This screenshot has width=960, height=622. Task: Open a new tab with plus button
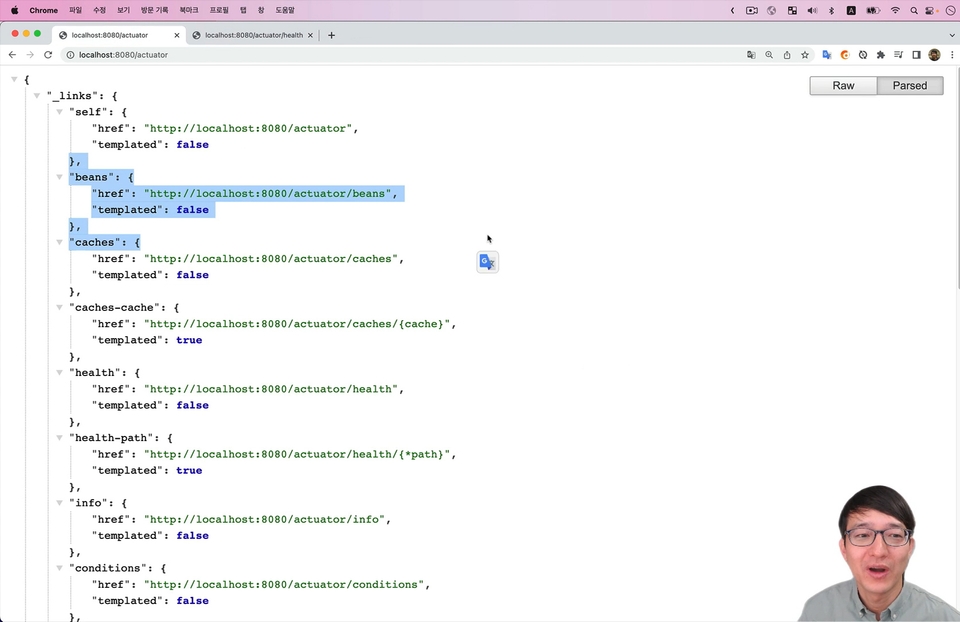pyautogui.click(x=331, y=35)
